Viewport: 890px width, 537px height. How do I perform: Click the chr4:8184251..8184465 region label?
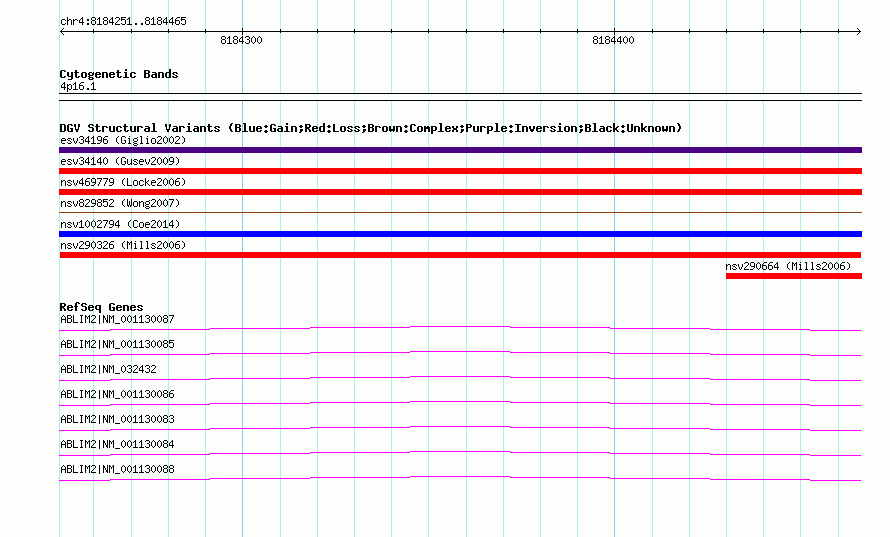pos(123,21)
